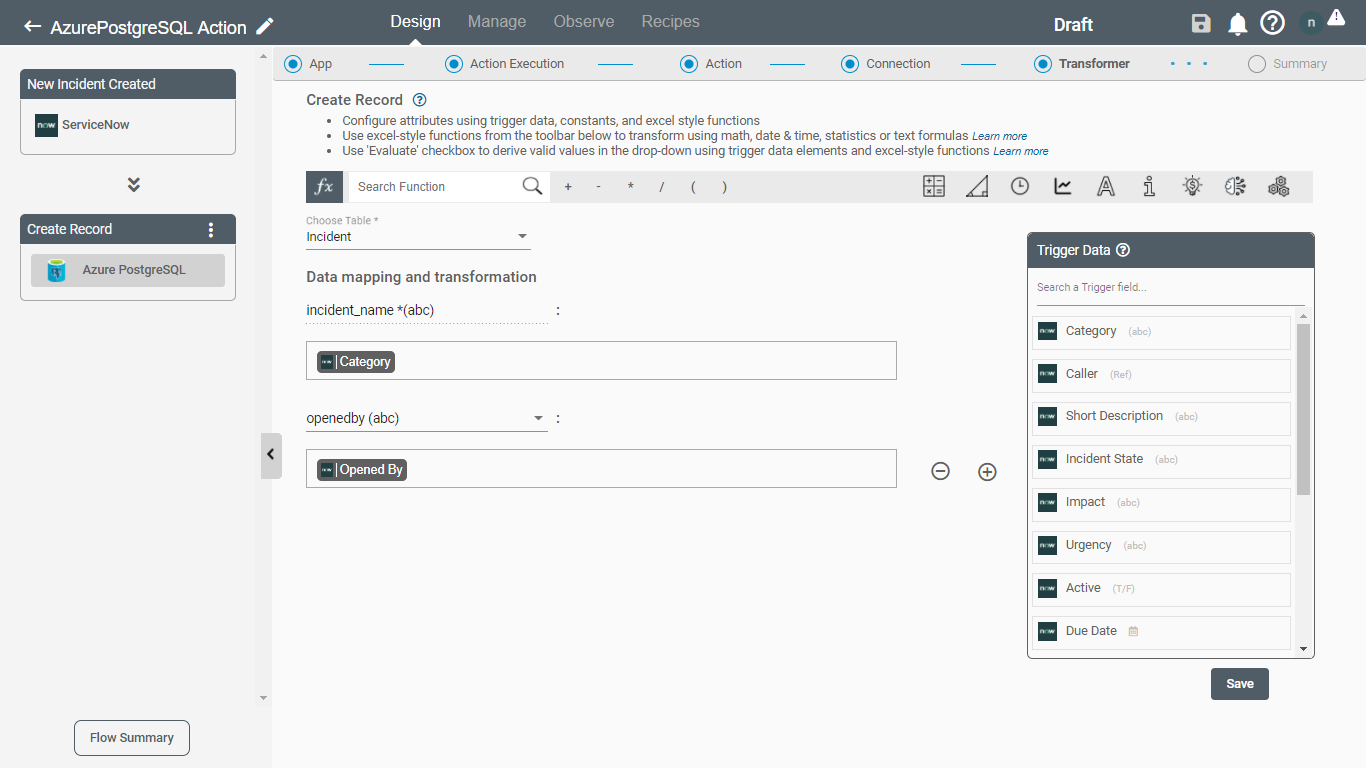Viewport: 1366px width, 768px height.
Task: Select the Incident State trigger field
Action: coord(1161,460)
